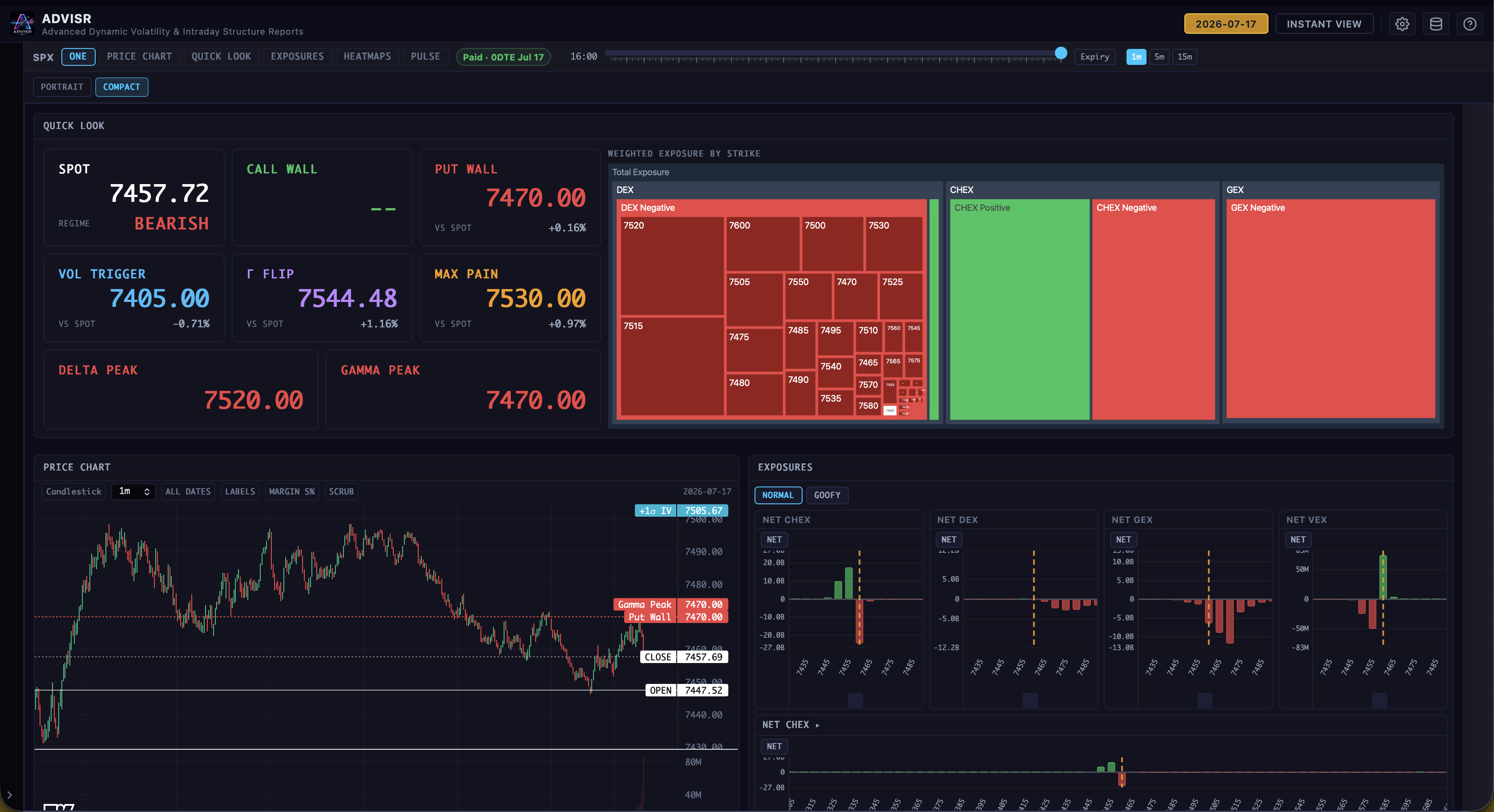The height and width of the screenshot is (812, 1494).
Task: Click the 7480 treemap cell
Action: 755,395
